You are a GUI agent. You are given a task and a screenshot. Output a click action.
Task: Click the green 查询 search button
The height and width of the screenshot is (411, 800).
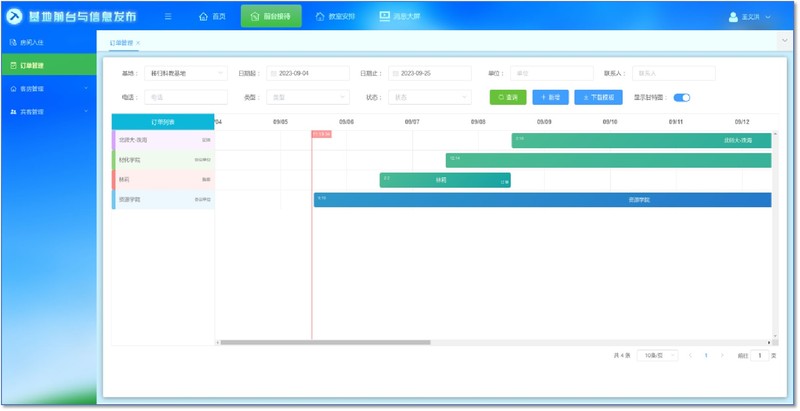[508, 97]
